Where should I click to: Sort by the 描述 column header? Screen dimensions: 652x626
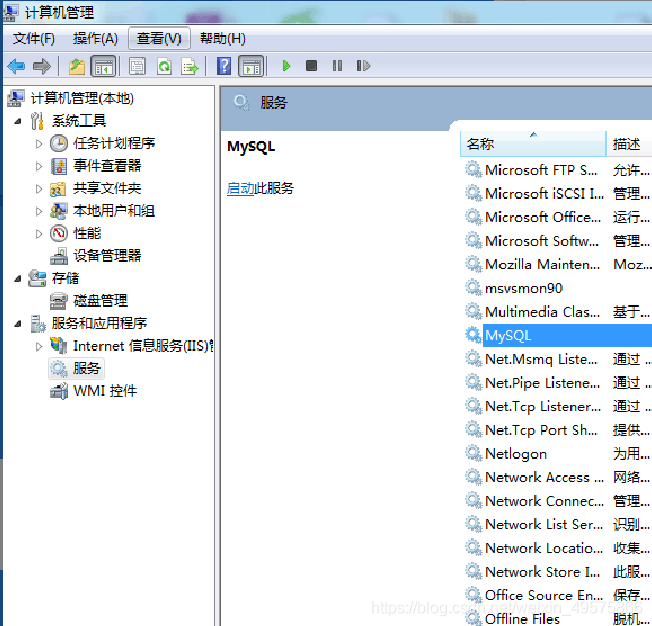pos(629,144)
